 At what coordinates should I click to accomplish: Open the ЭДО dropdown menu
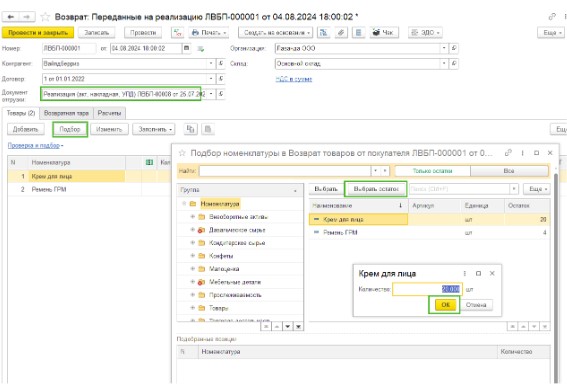pos(425,33)
